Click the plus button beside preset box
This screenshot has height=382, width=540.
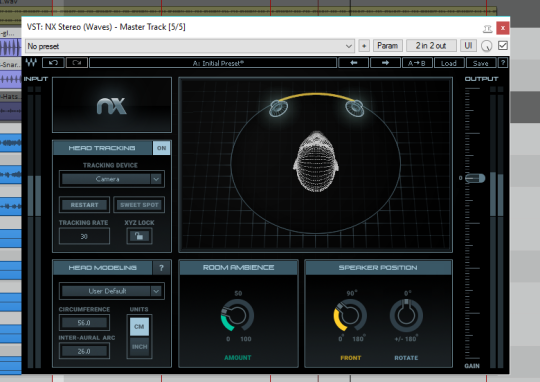coord(364,46)
